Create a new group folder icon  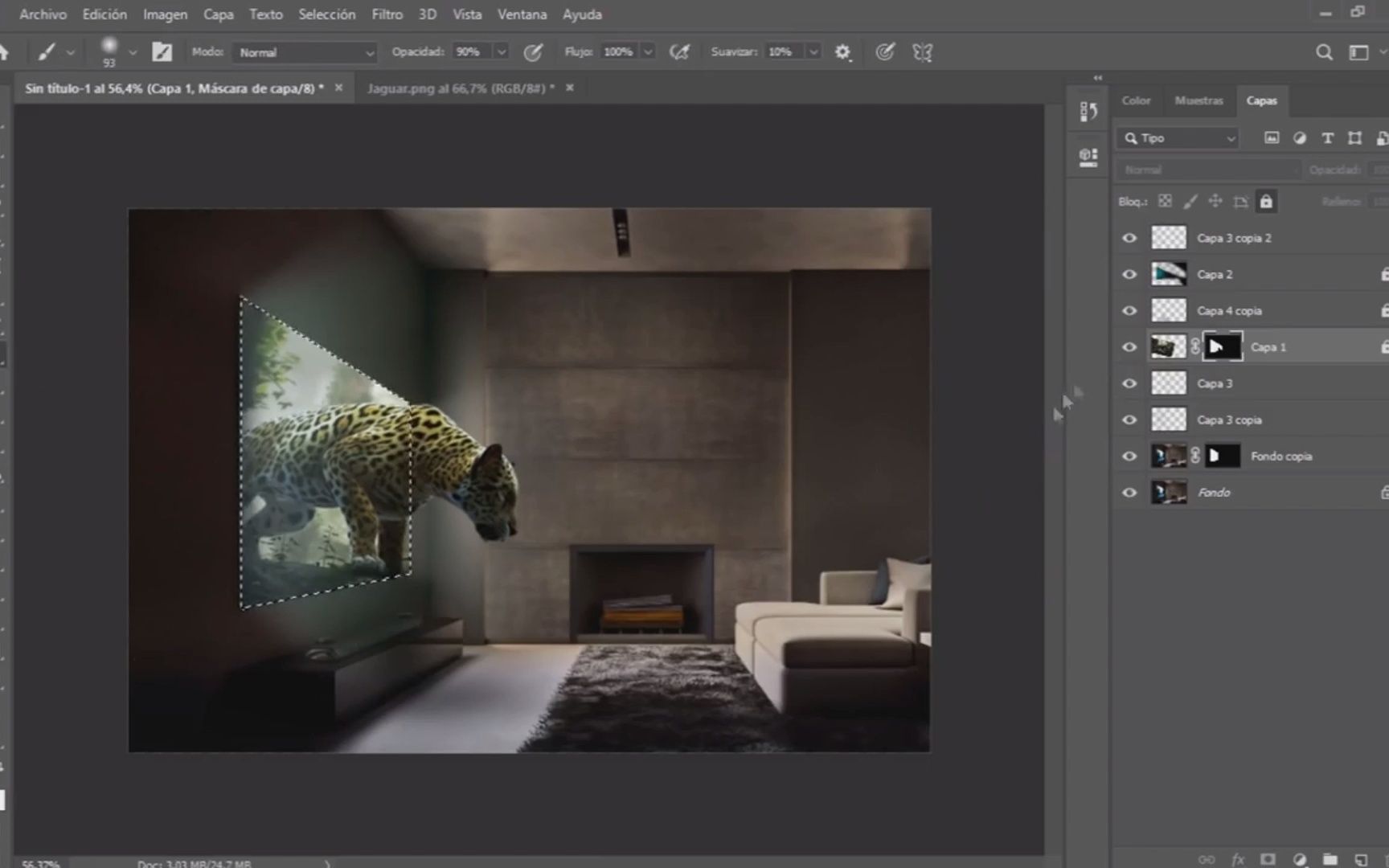point(1330,859)
